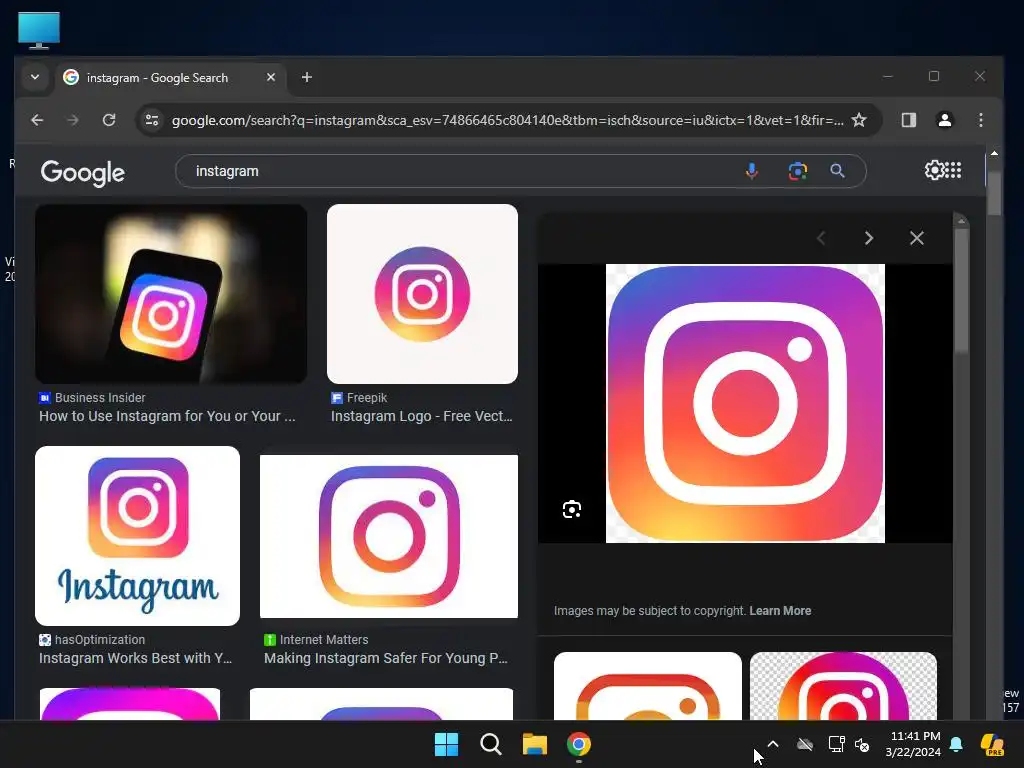Open related orange Instagram image thumbnail
The image size is (1024, 768).
648,686
